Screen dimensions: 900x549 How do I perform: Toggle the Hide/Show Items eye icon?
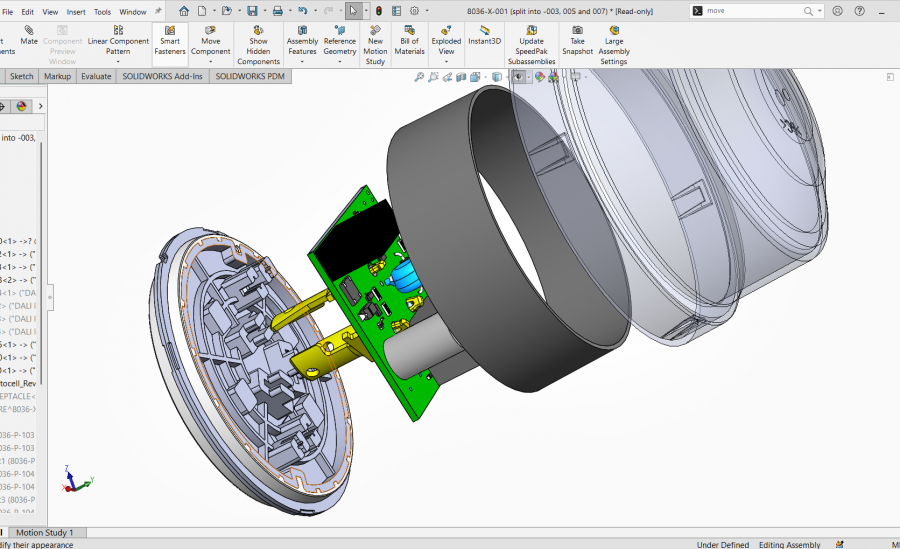click(518, 77)
